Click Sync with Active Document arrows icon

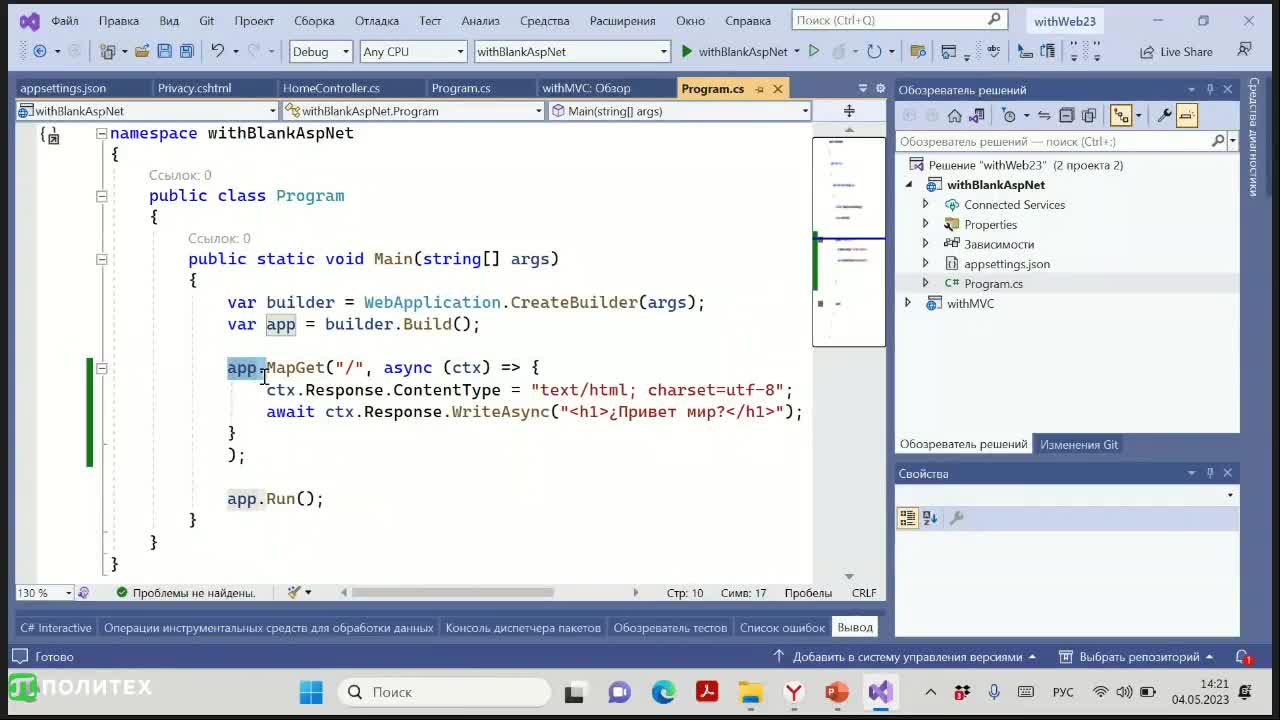click(x=1044, y=116)
